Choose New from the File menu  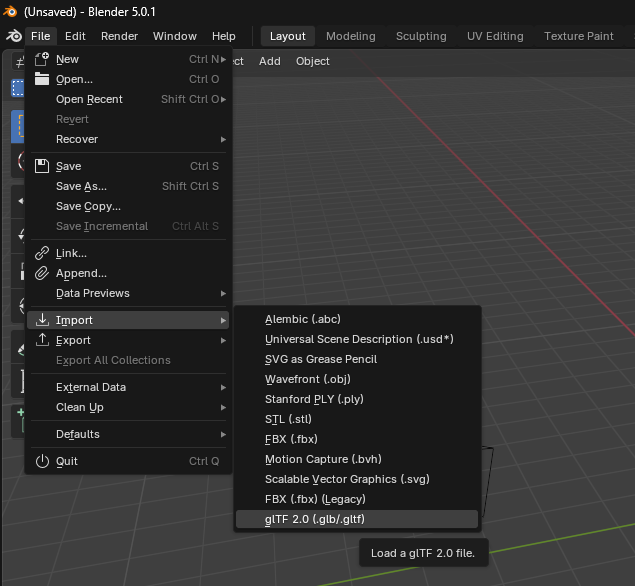128,59
